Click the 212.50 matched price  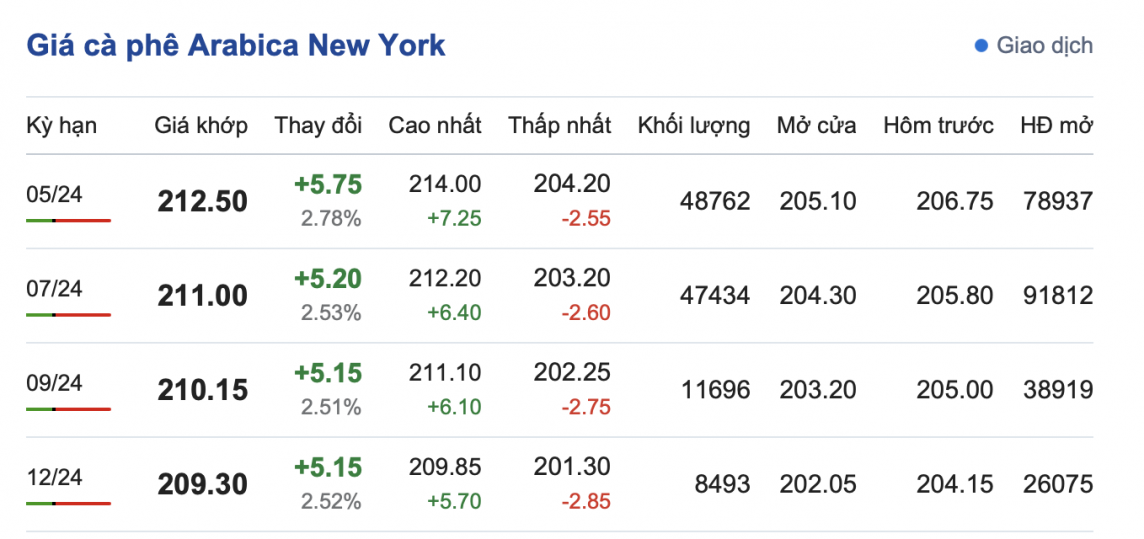[x=202, y=202]
